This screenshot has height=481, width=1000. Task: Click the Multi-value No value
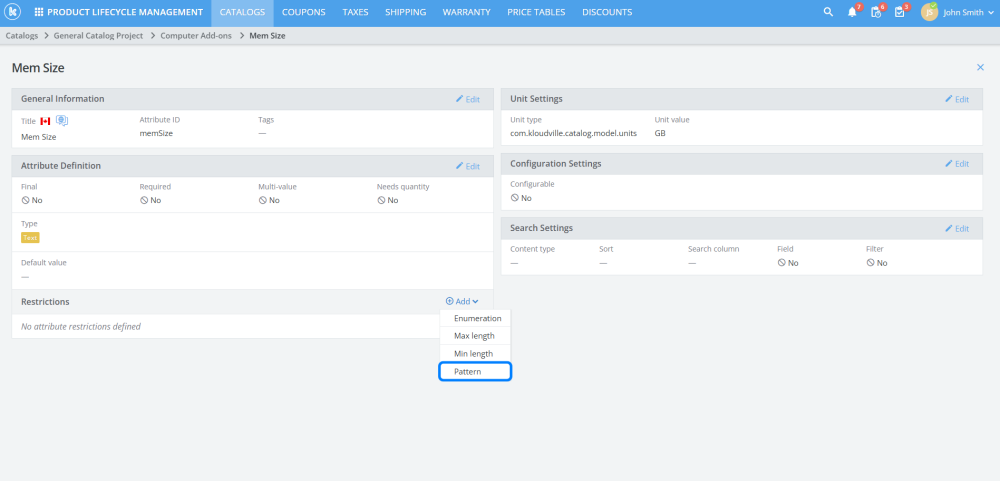tap(269, 200)
